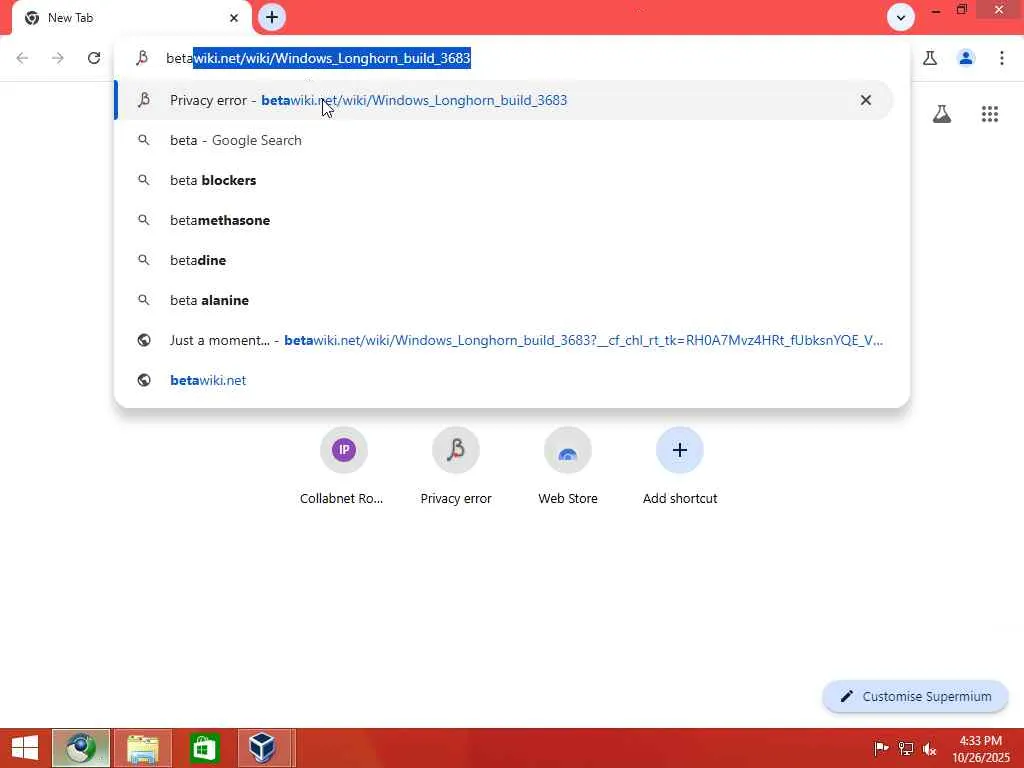The width and height of the screenshot is (1024, 768).
Task: Click the Add shortcut button
Action: click(x=680, y=466)
